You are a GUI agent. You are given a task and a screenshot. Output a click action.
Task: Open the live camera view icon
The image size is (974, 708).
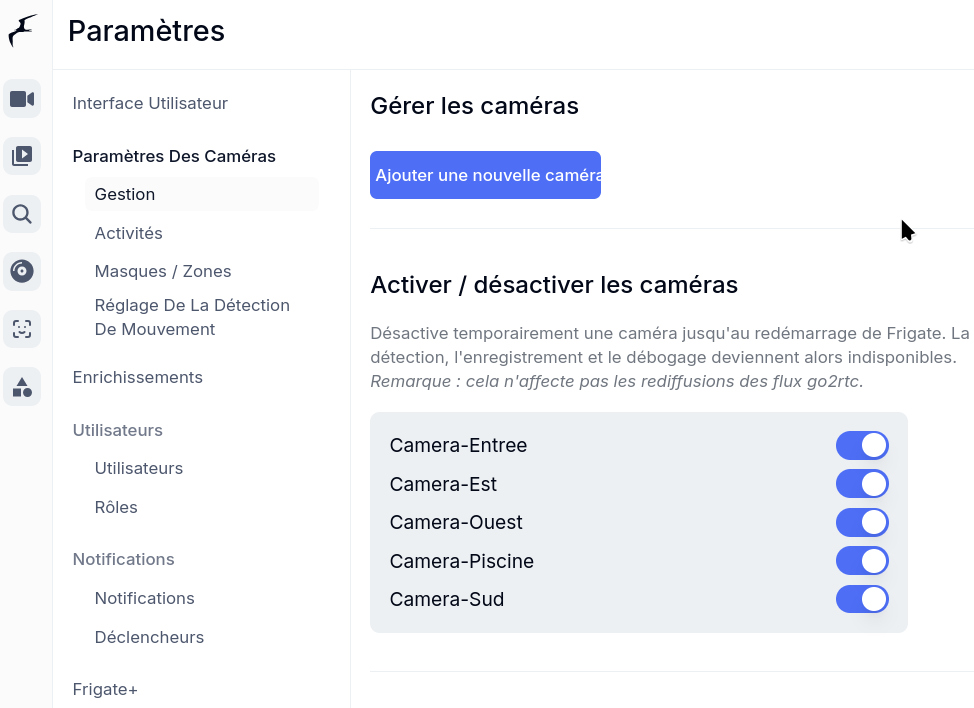tap(22, 99)
